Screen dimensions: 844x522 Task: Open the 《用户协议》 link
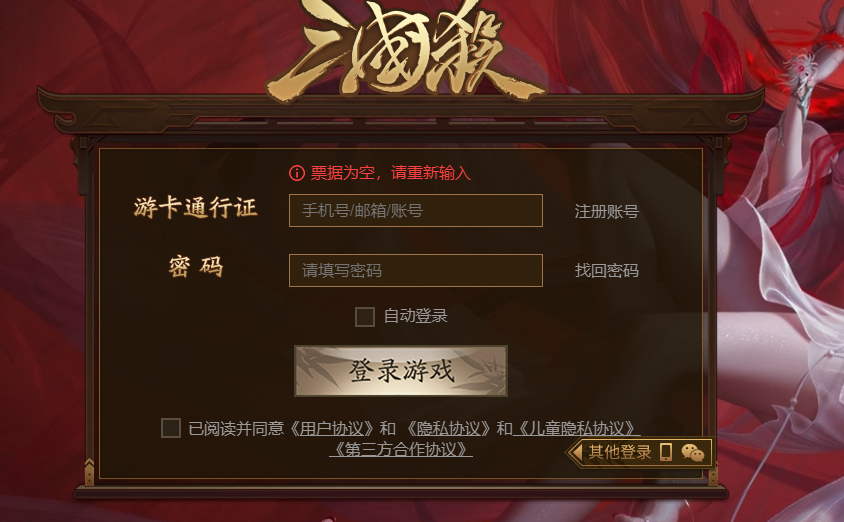pos(332,428)
